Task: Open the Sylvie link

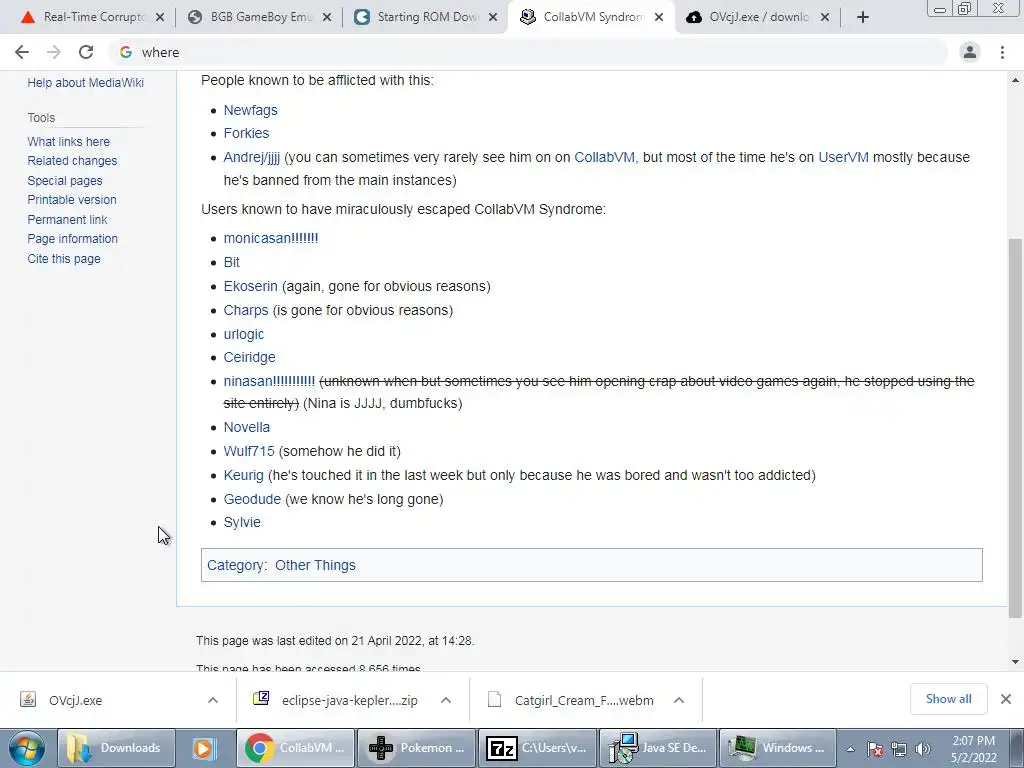Action: click(x=242, y=522)
